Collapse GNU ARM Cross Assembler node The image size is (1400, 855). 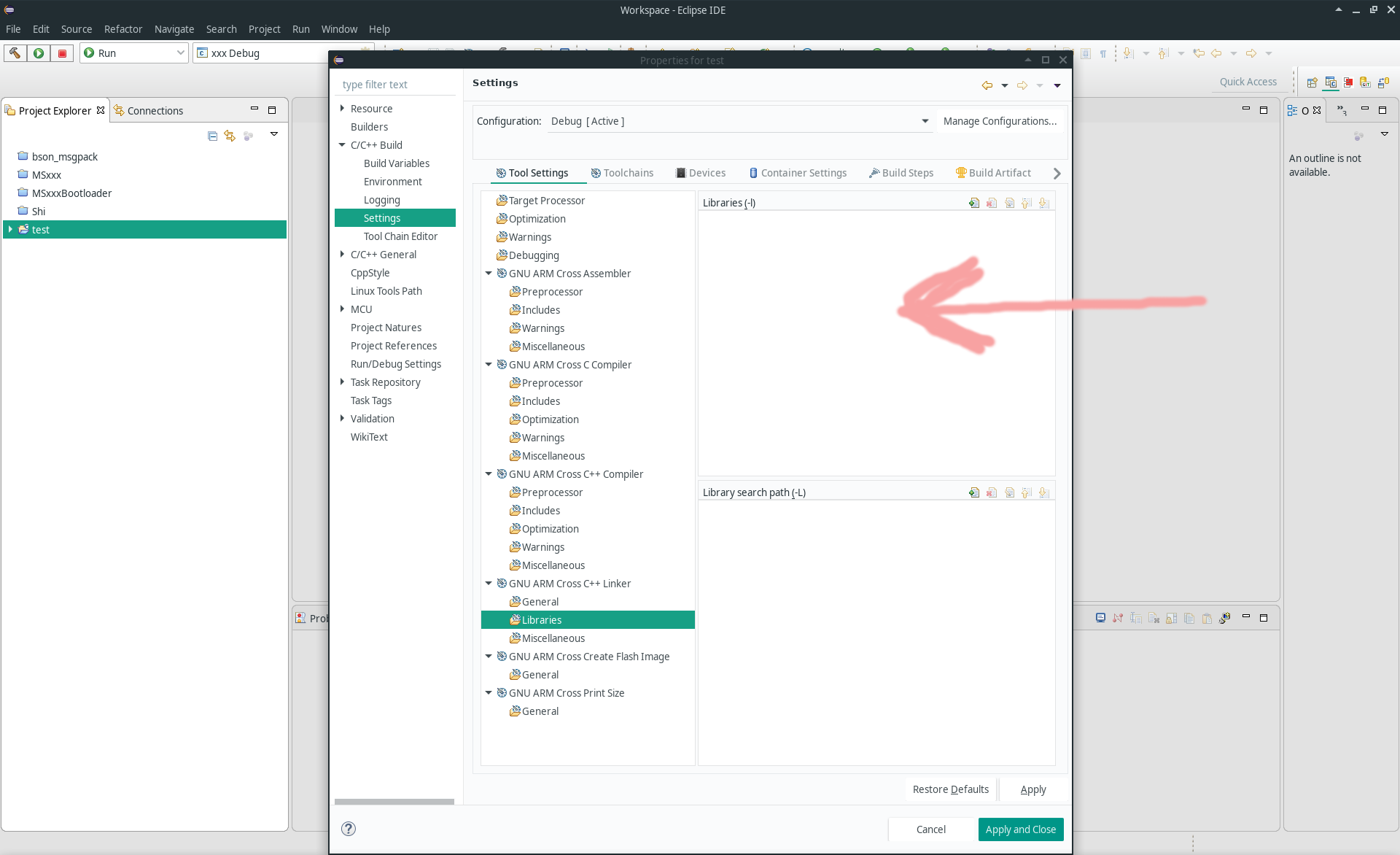click(x=489, y=273)
